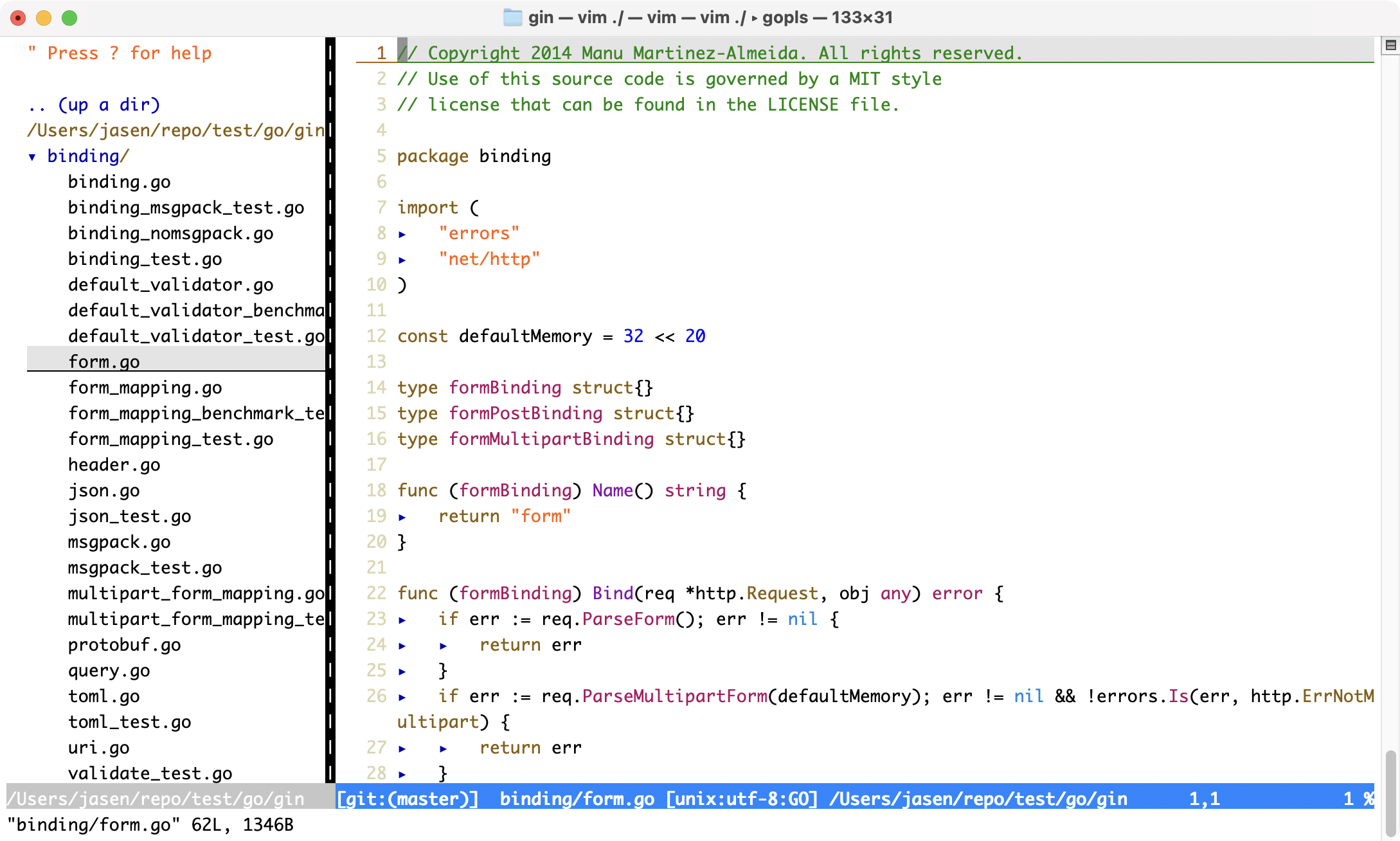Click the terminal scroll indicator icon at top right

click(x=1390, y=45)
